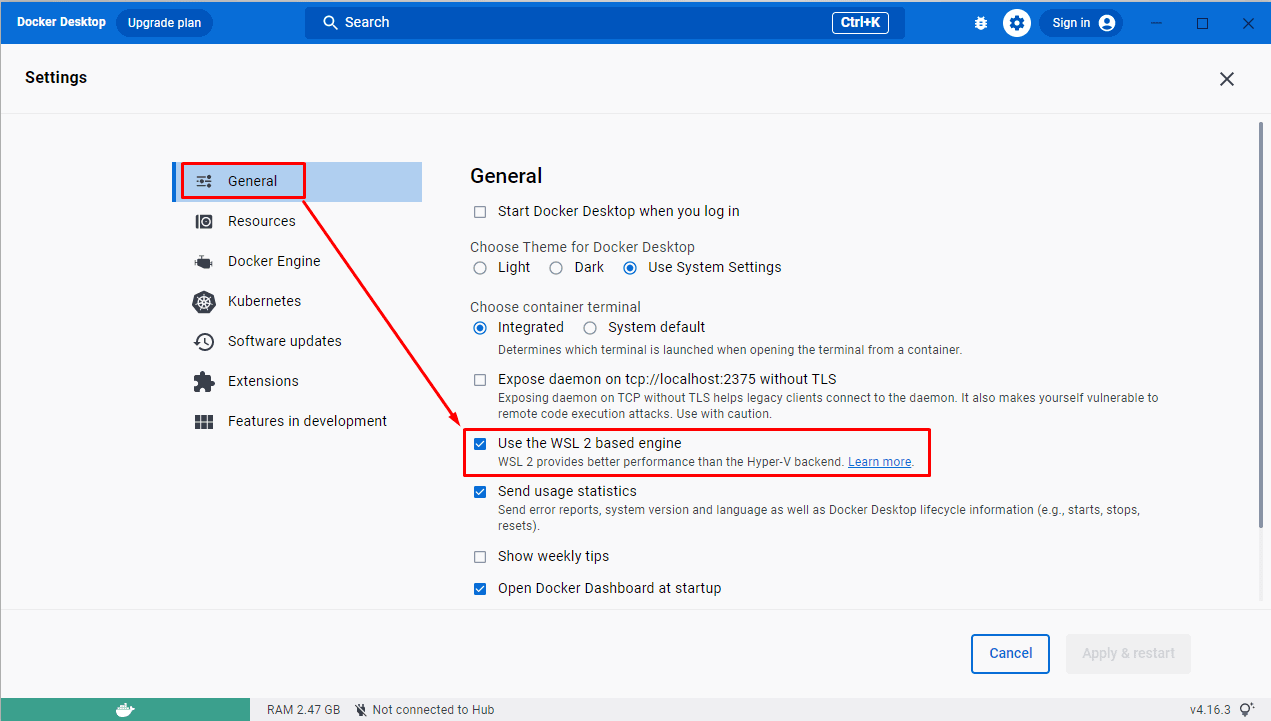Click the Cancel button

pyautogui.click(x=1010, y=654)
